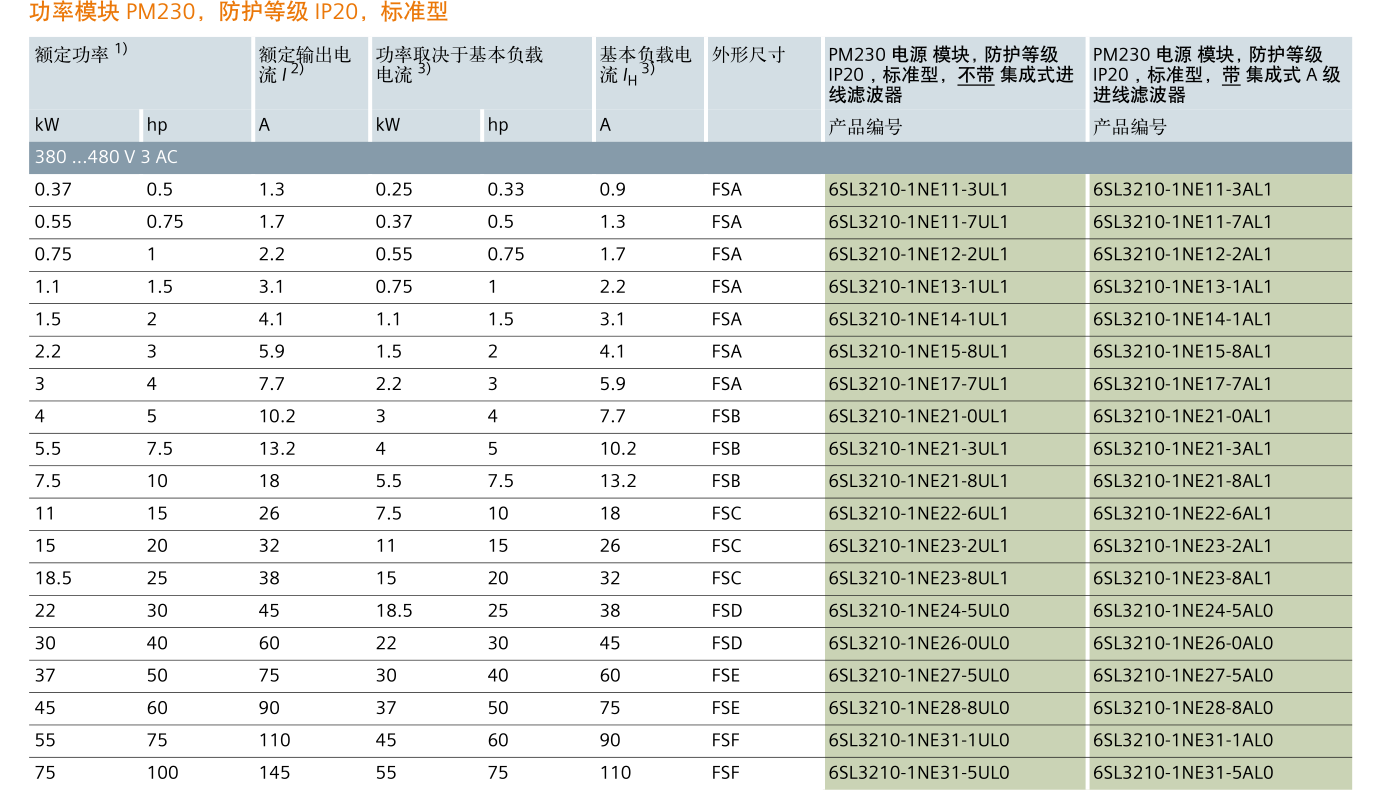Select cell 6SL3210-1NE12-2UL1
1380x790 pixels.
919,254
